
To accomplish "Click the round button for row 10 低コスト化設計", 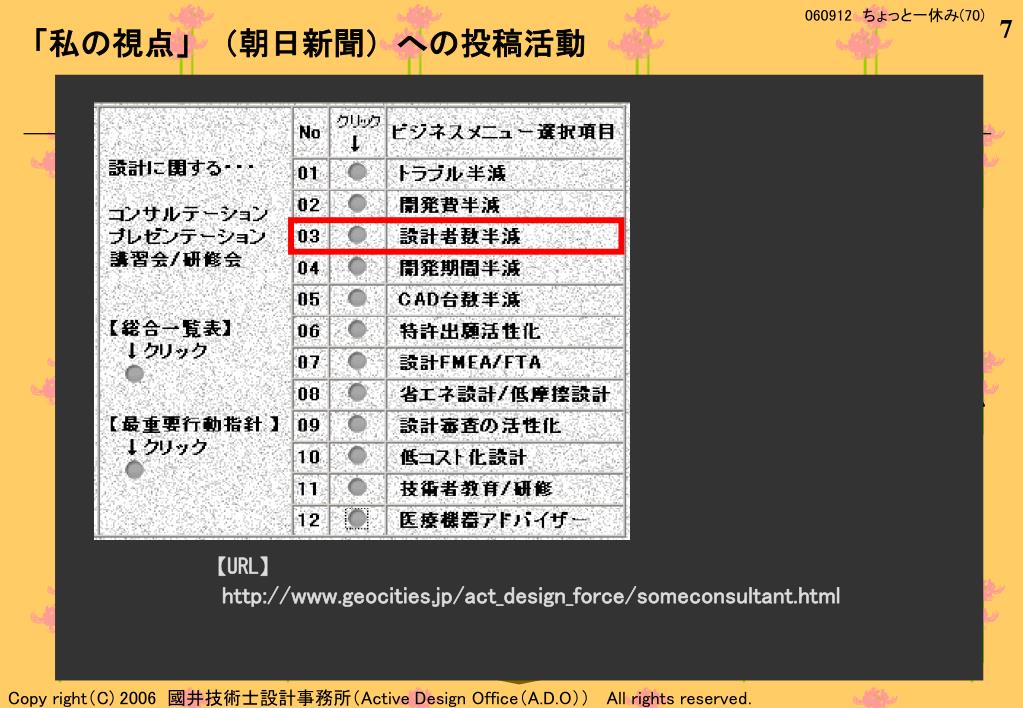I will pyautogui.click(x=357, y=455).
